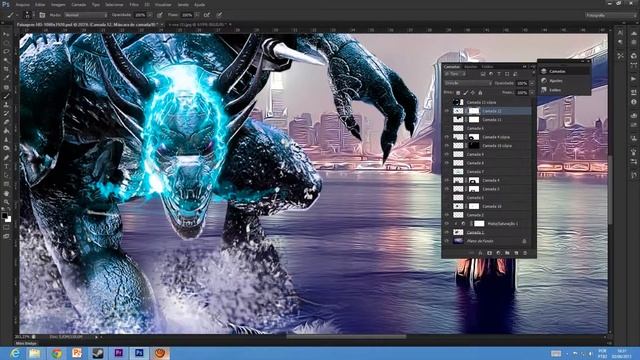Image resolution: width=640 pixels, height=360 pixels.
Task: Create a new layer icon
Action: [516, 253]
